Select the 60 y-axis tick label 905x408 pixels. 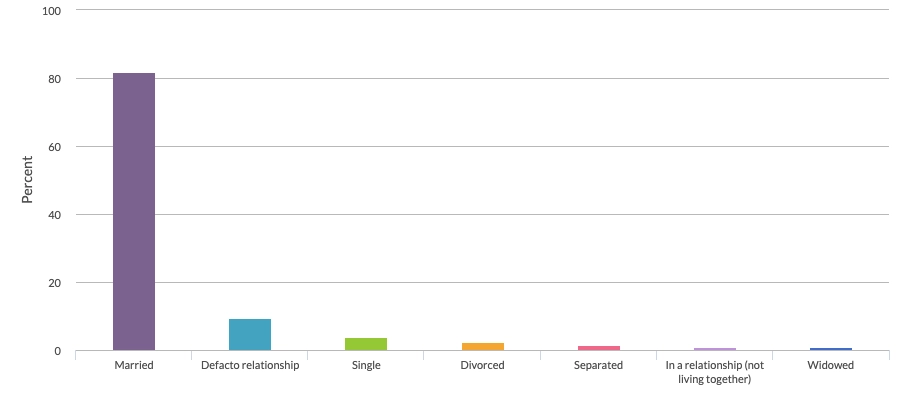coord(55,147)
